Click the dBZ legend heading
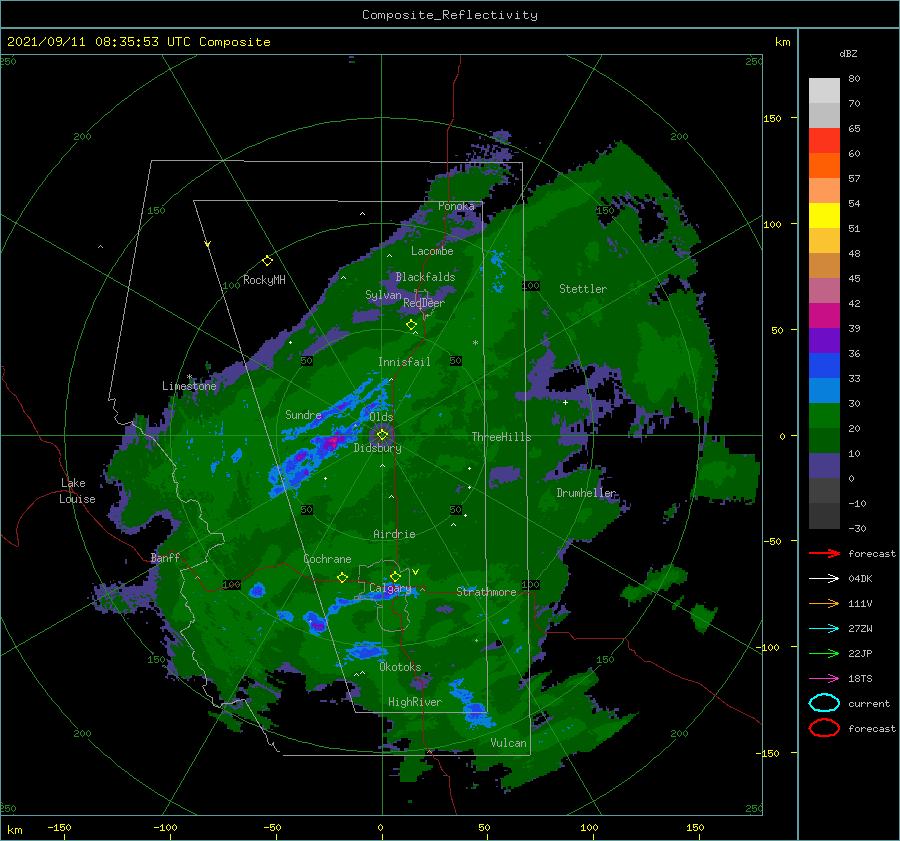900x841 pixels. (x=848, y=53)
